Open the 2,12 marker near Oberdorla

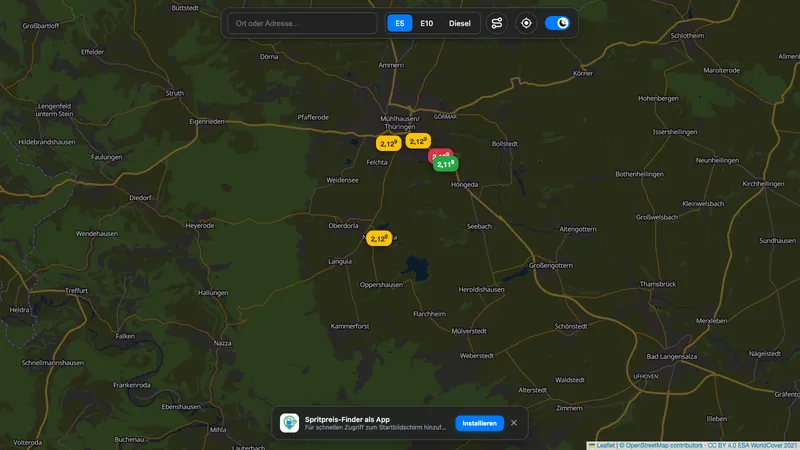[379, 238]
